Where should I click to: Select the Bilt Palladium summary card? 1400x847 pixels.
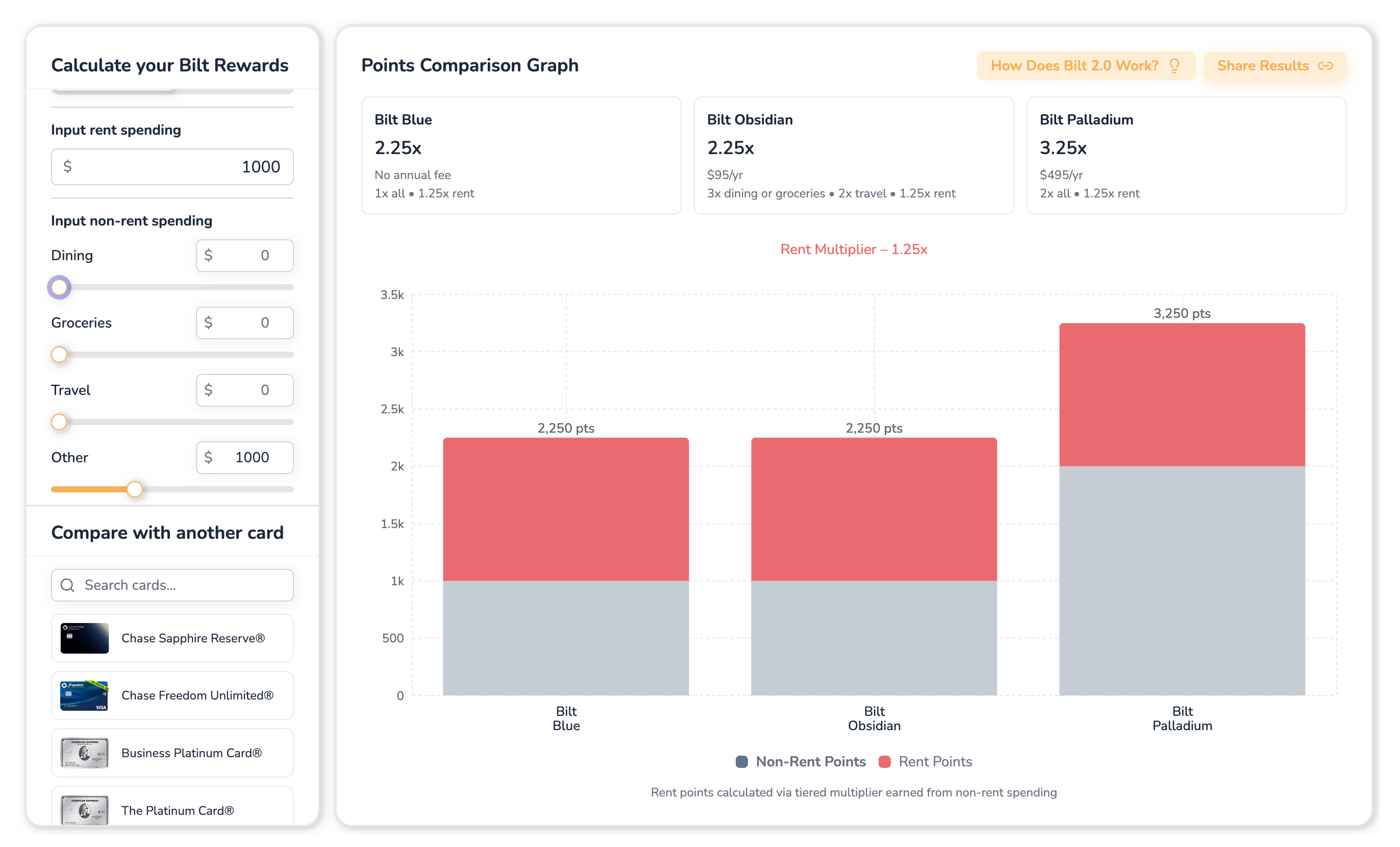(x=1186, y=156)
